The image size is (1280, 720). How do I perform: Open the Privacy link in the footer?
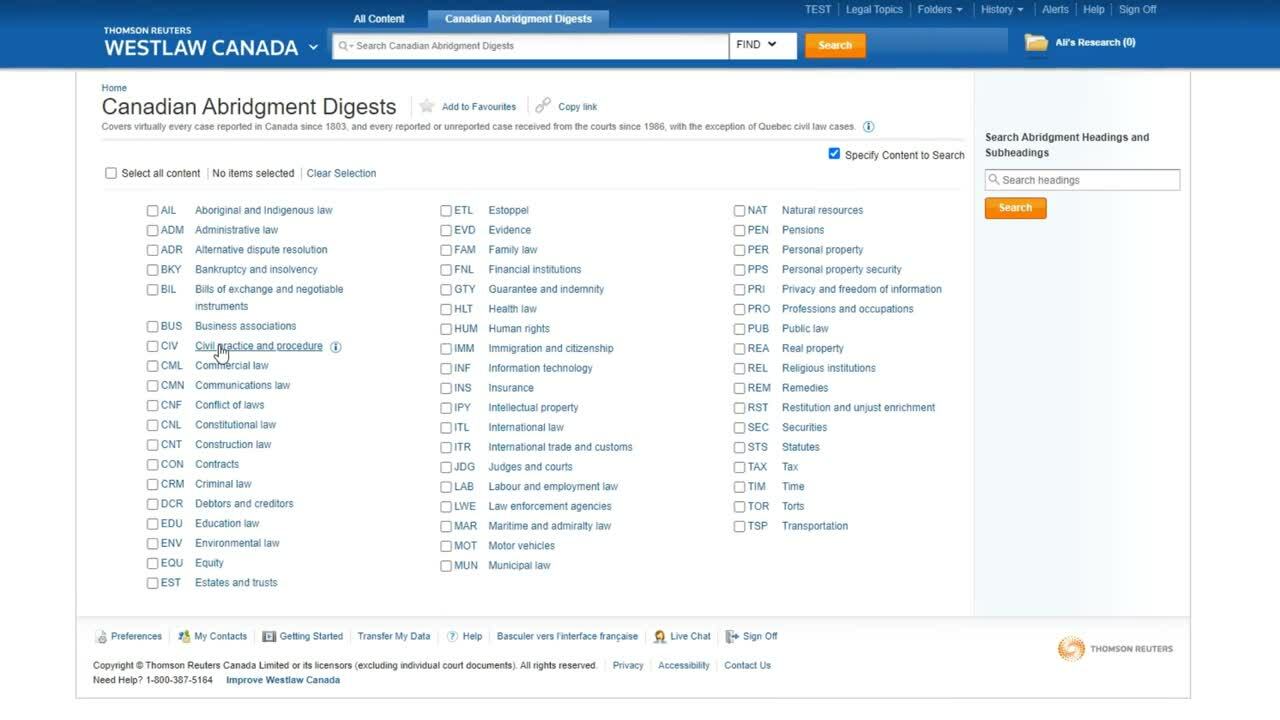coord(628,665)
